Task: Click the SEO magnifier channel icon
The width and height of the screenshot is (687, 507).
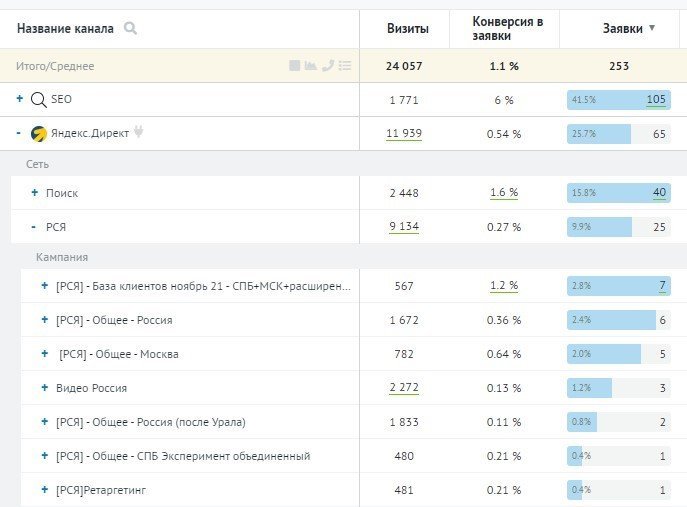Action: click(39, 100)
